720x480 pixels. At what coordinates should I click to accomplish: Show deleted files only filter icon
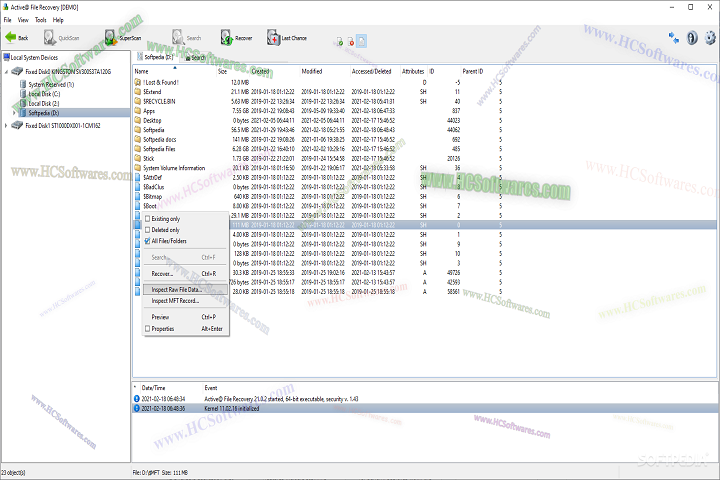351,42
